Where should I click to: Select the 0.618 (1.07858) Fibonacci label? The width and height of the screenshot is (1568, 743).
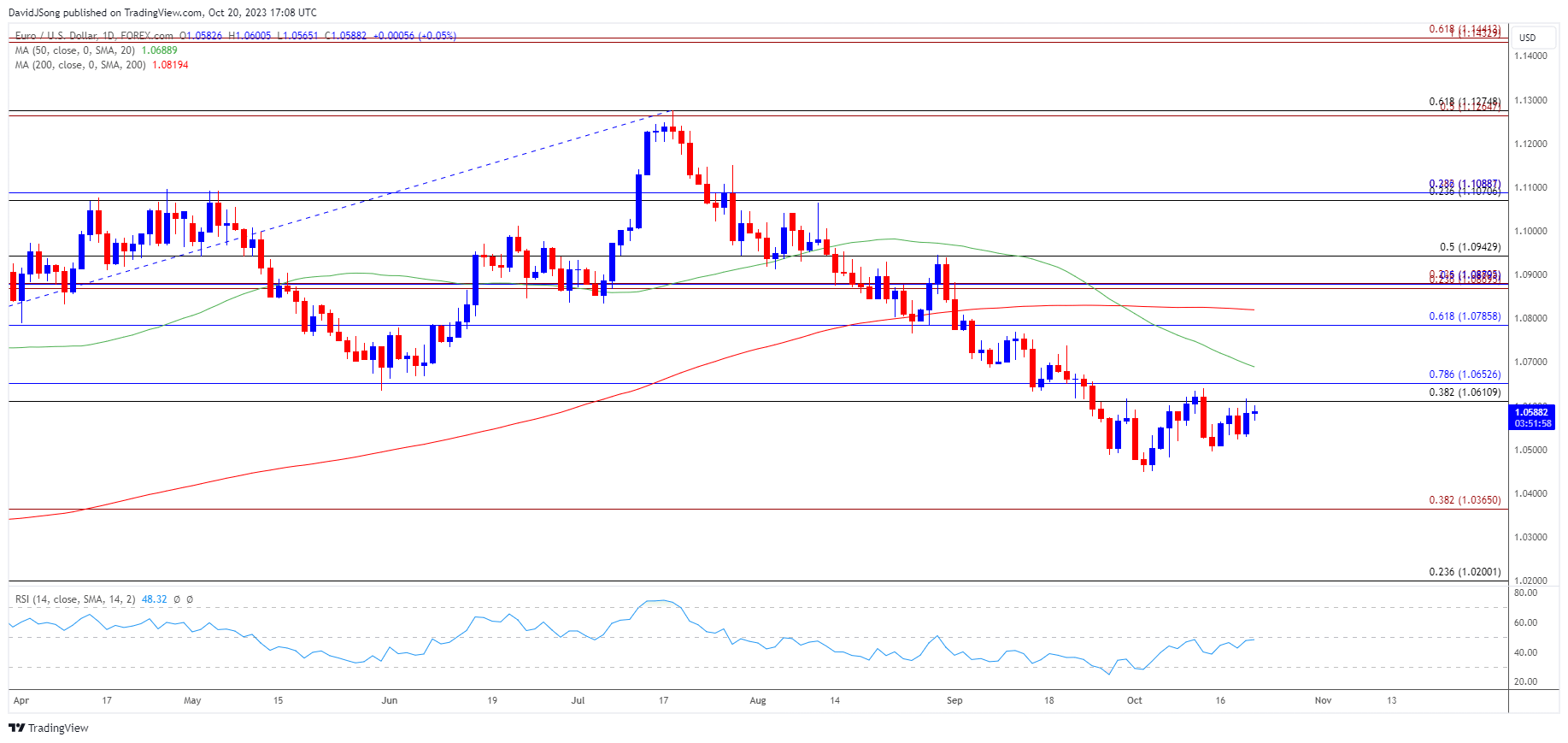tap(1465, 316)
